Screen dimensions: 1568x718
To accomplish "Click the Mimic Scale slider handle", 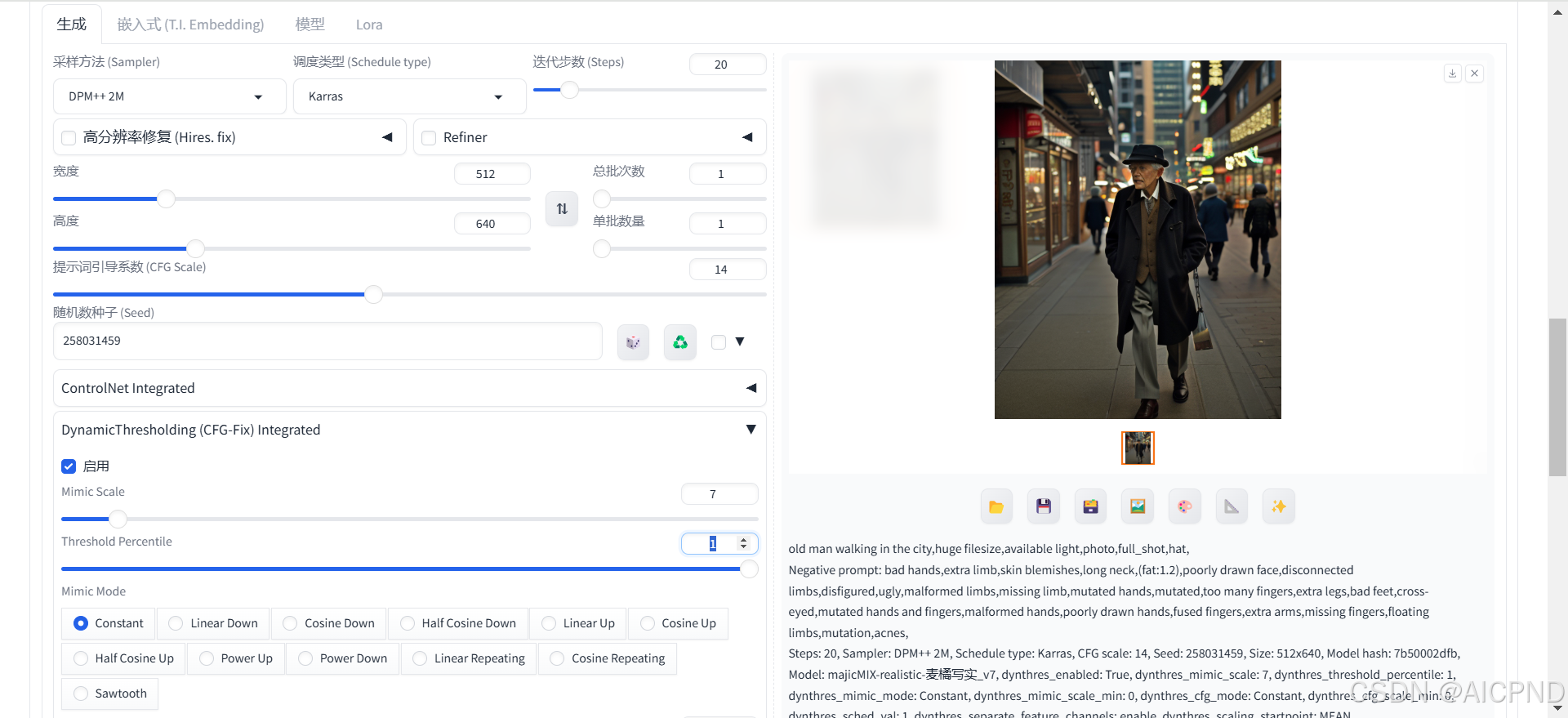I will 118,519.
